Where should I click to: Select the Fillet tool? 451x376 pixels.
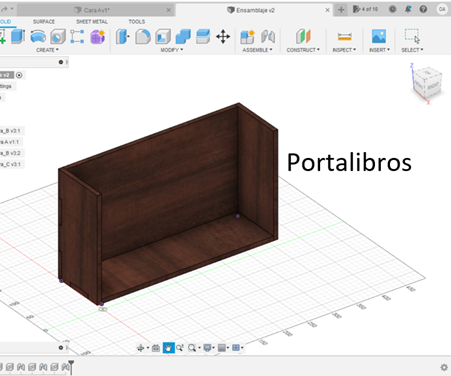[x=143, y=36]
